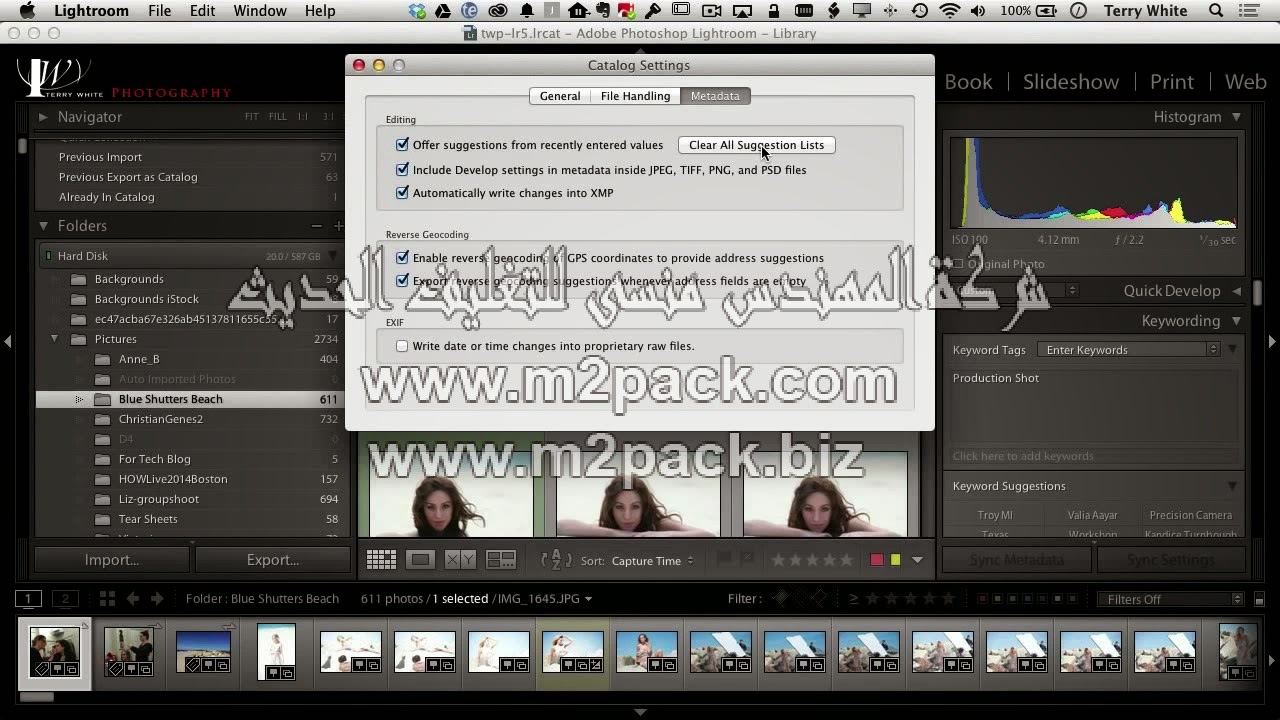Toggle Enable reverse geocoding checkbox
This screenshot has width=1280, height=720.
click(x=402, y=258)
